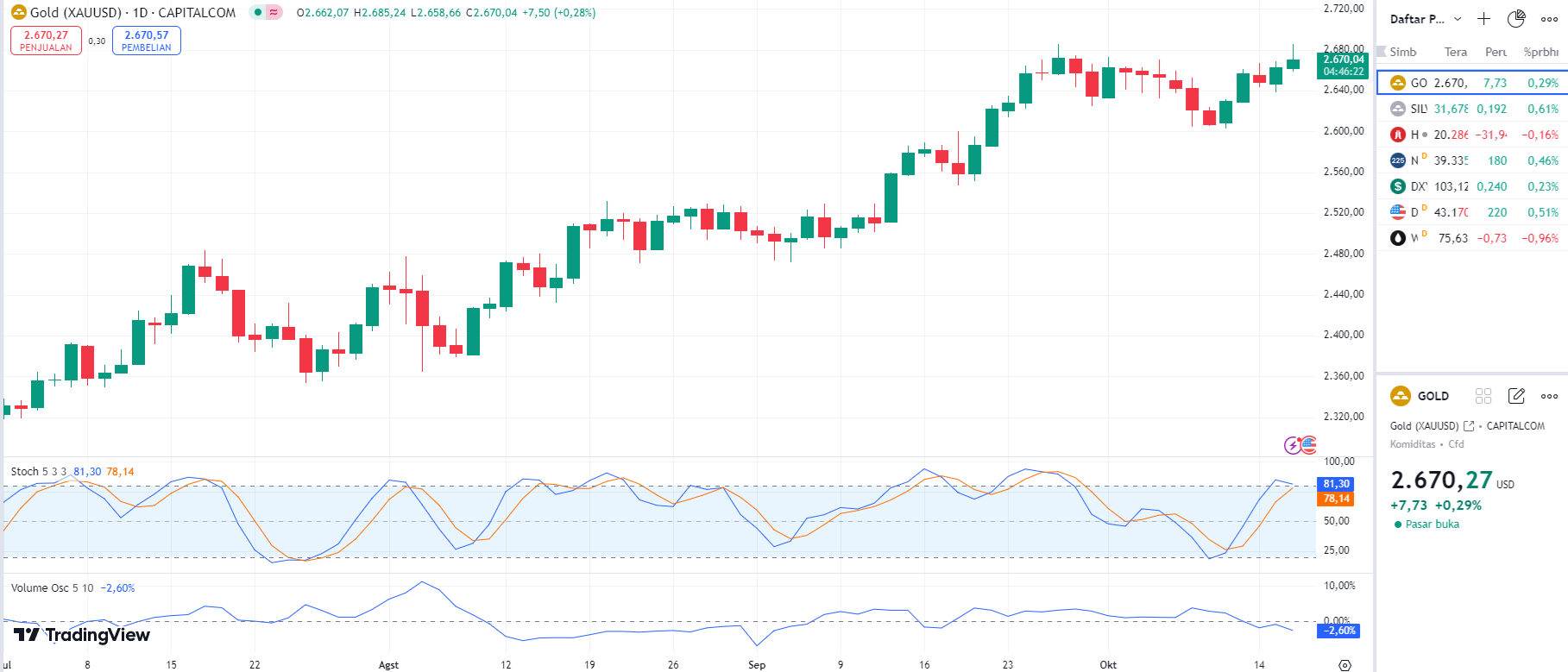Open watchlist three-dot options menu
Image resolution: width=1568 pixels, height=672 pixels.
[x=1550, y=19]
